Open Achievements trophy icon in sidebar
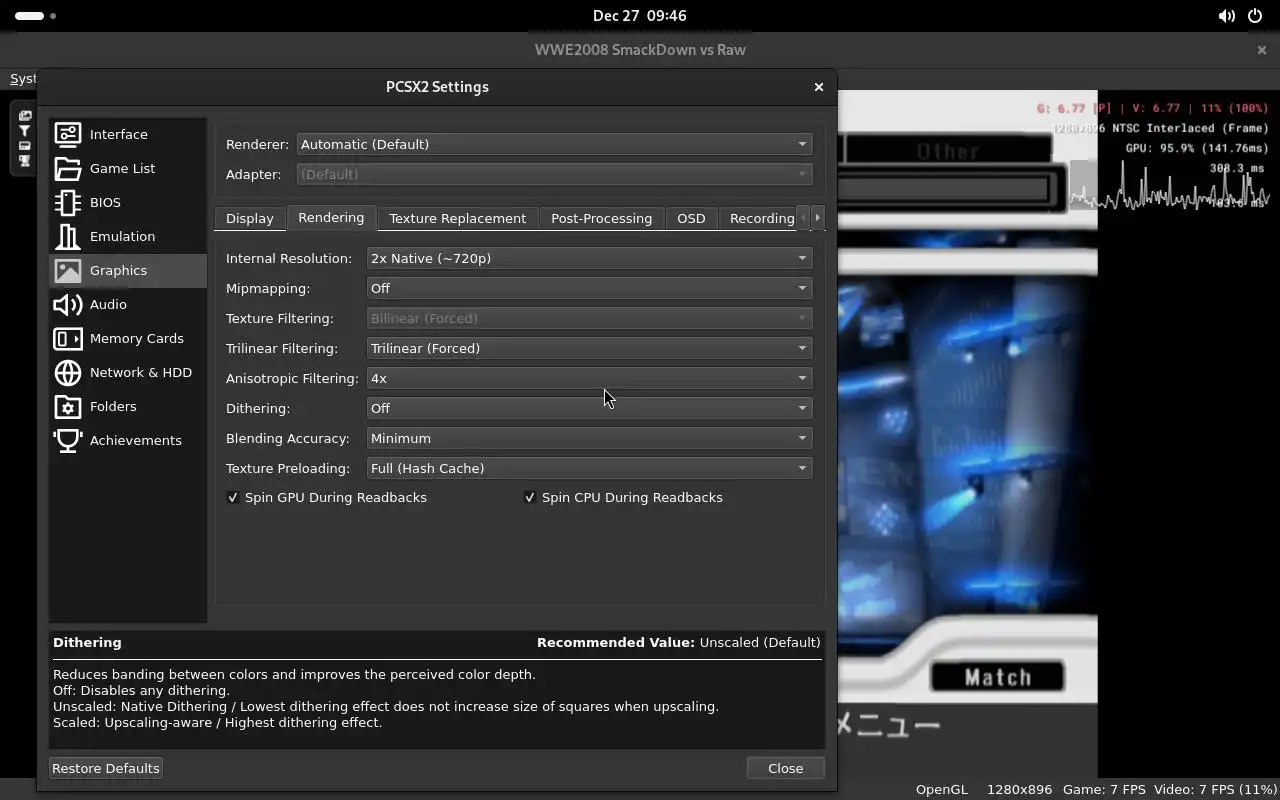This screenshot has width=1280, height=800. tap(68, 440)
